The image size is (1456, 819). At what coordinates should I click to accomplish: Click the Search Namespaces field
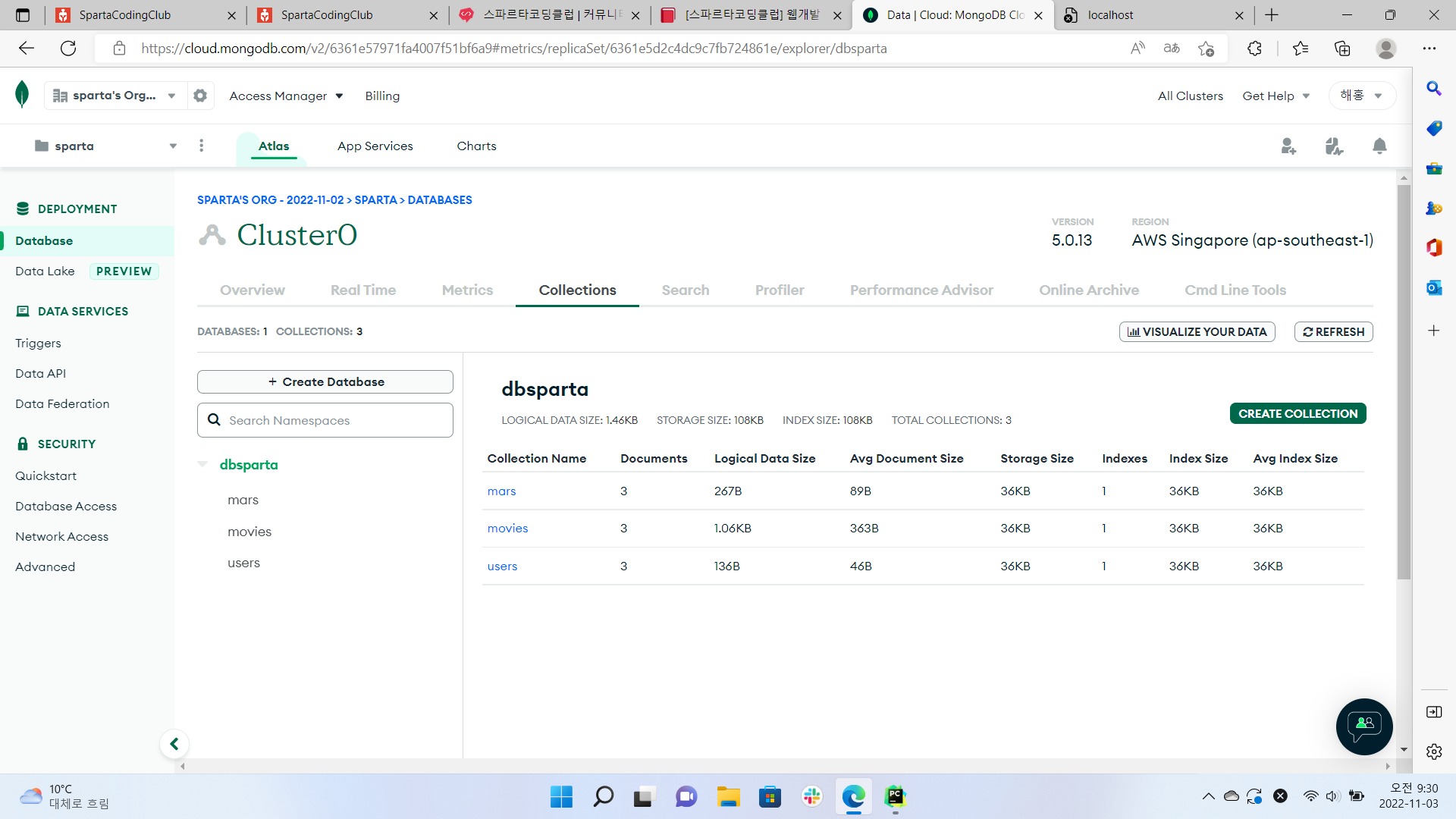click(325, 420)
